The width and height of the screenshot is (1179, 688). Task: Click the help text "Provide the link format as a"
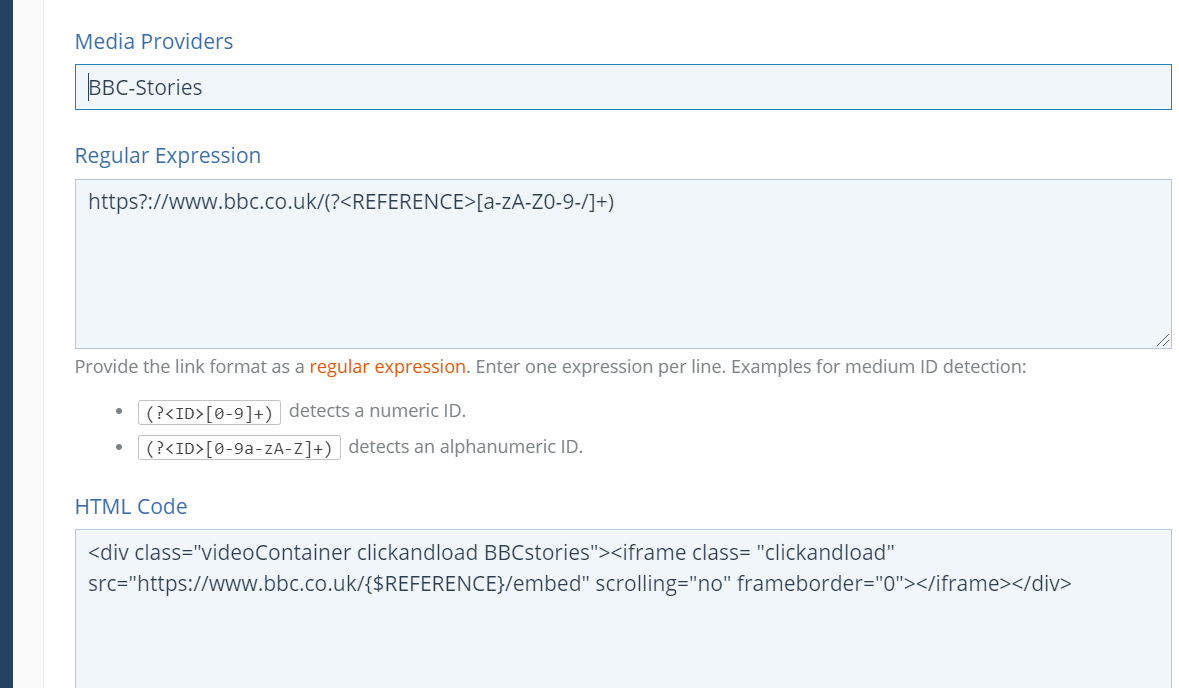tap(189, 366)
